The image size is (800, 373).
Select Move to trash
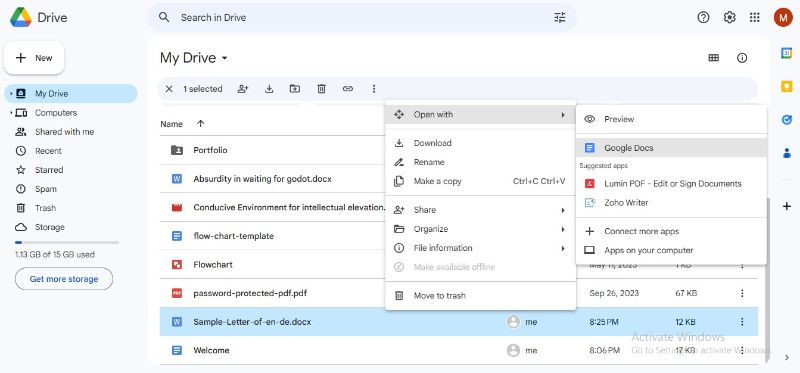point(480,295)
